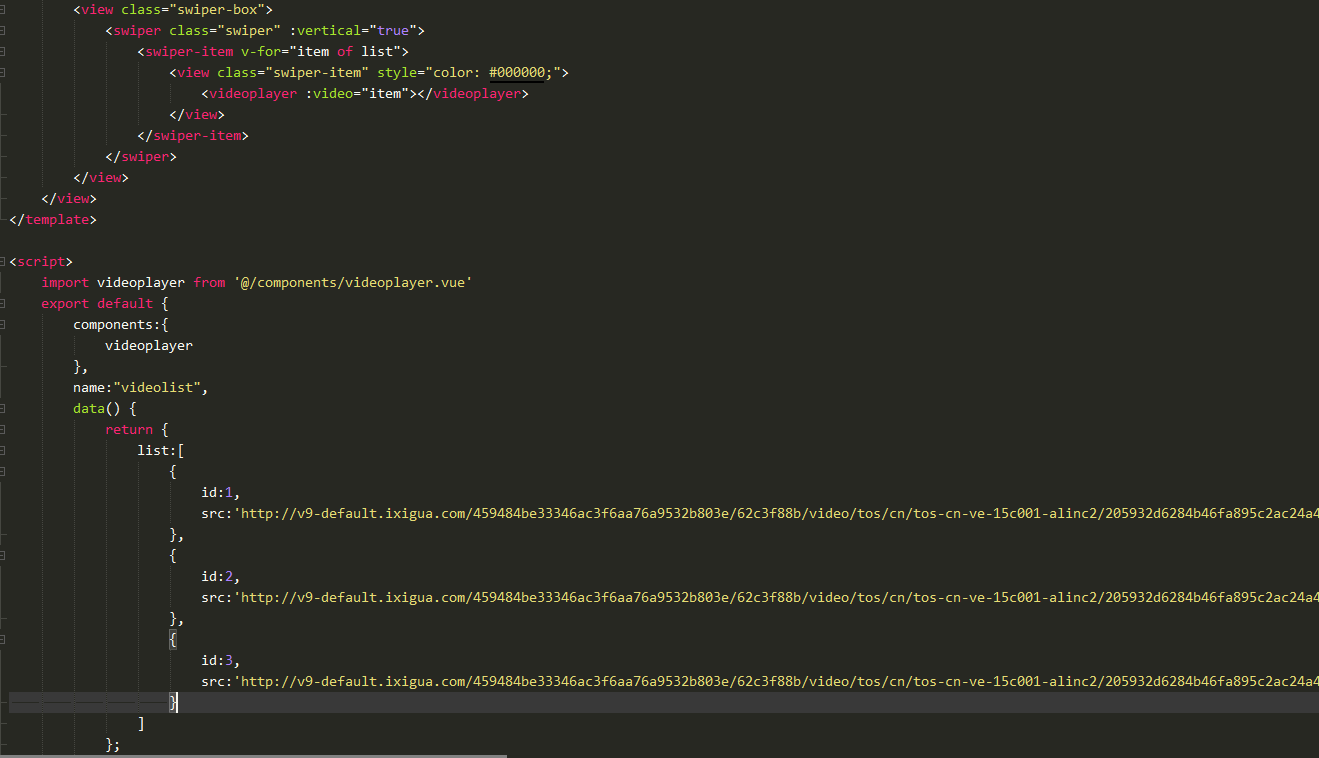Fold the export default block
Image resolution: width=1319 pixels, height=758 pixels.
[3, 304]
